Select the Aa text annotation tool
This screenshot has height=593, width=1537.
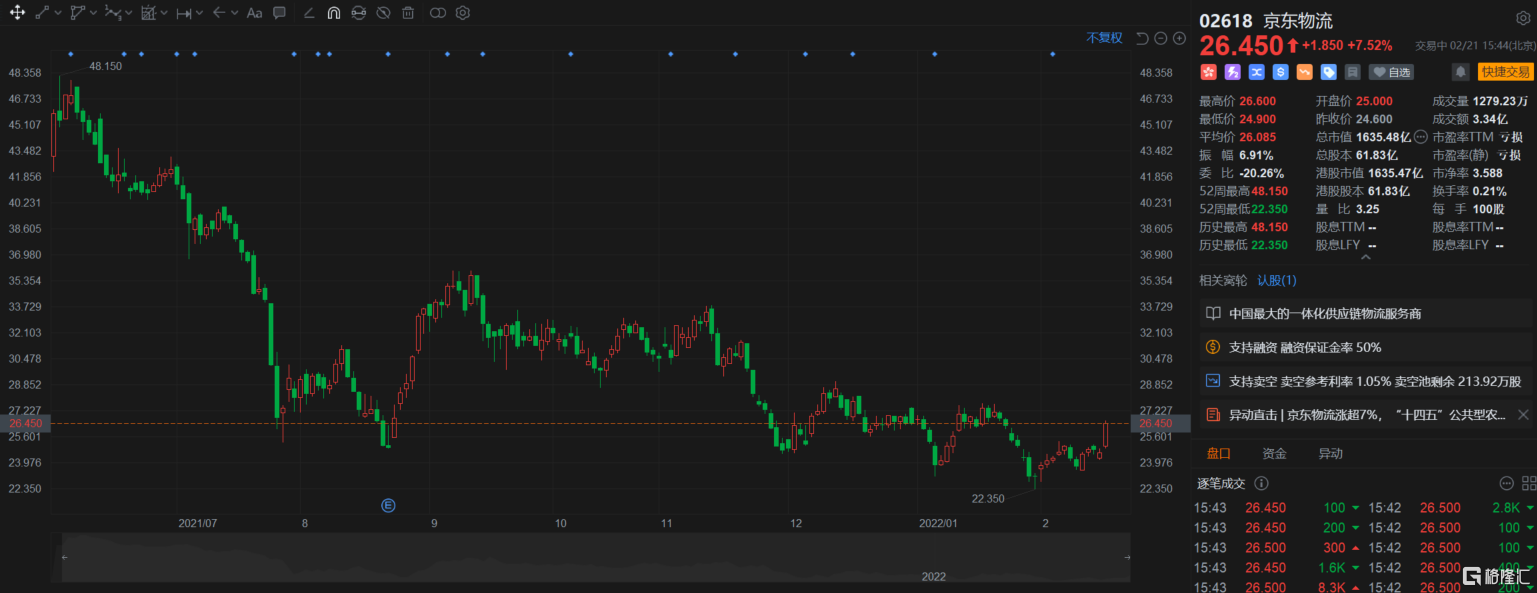point(254,13)
